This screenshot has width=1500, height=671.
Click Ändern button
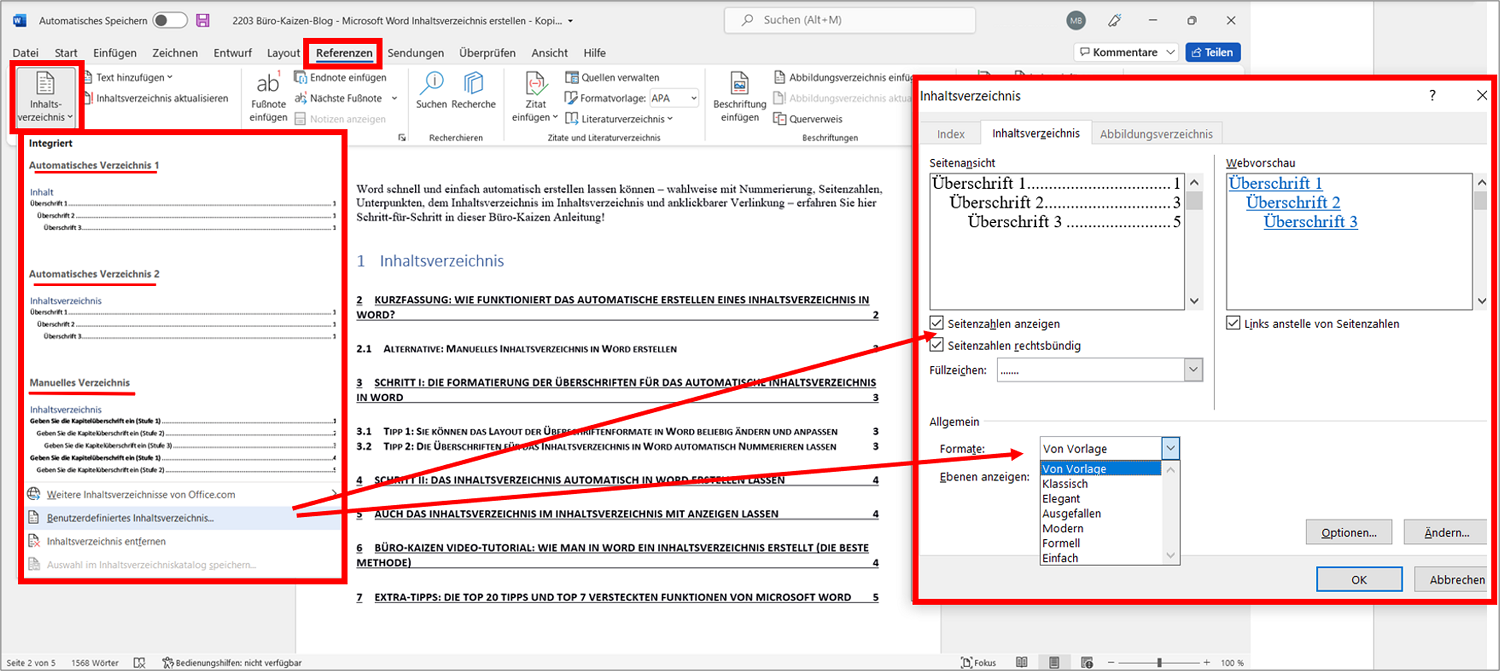(1445, 532)
